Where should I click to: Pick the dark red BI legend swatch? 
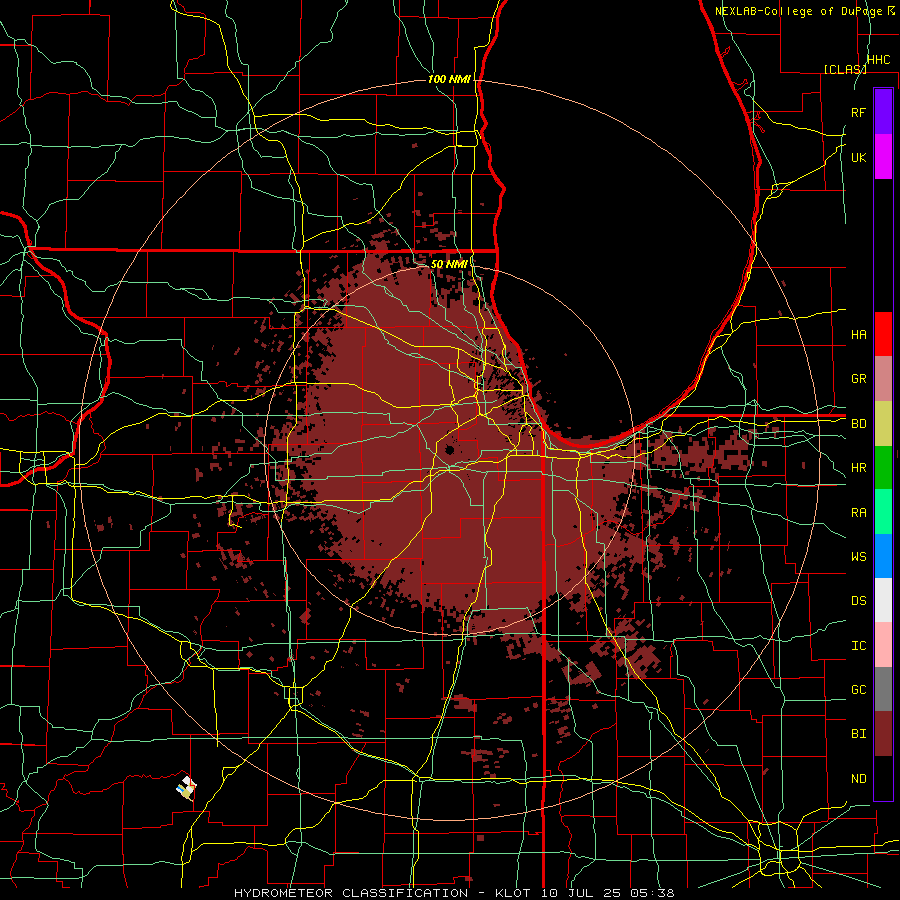click(883, 734)
